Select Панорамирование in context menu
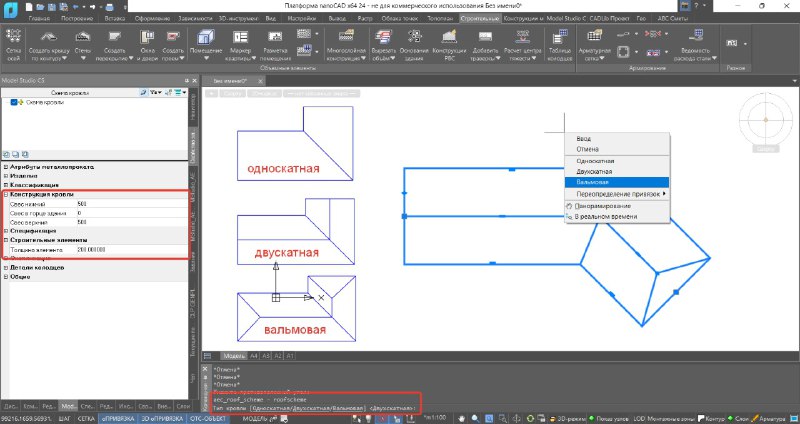800x424 pixels. [617, 206]
